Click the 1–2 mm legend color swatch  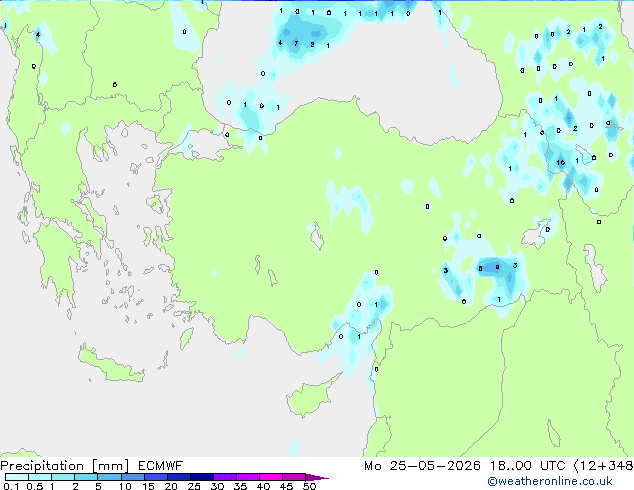point(63,477)
